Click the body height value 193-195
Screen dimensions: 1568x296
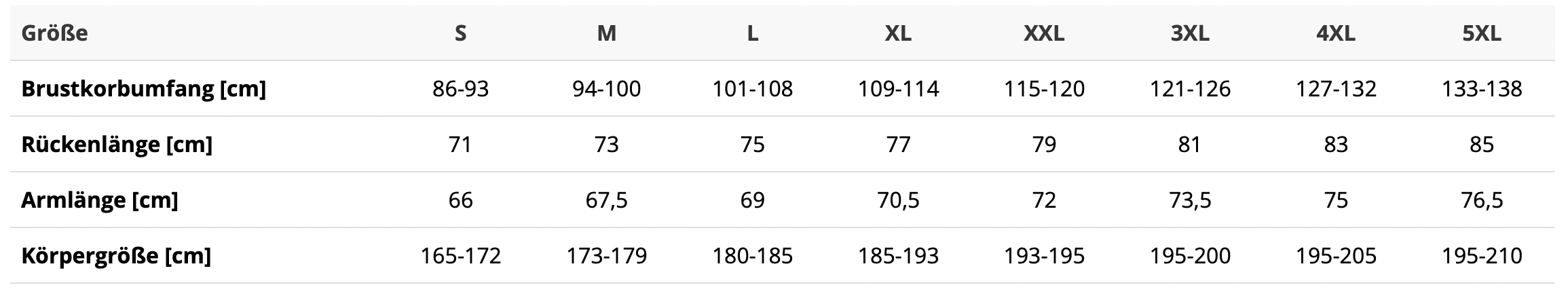pos(1044,256)
